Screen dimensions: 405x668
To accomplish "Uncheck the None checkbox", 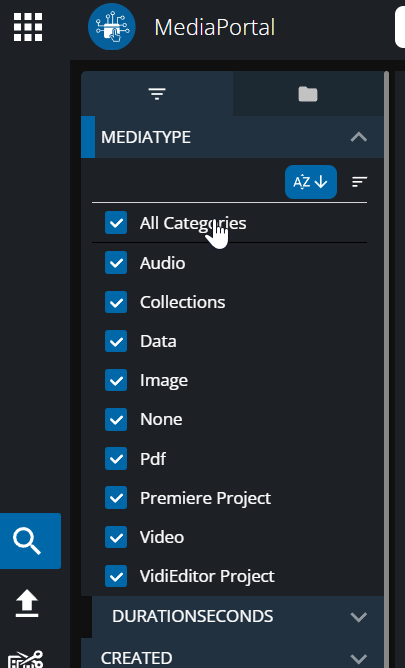I will (x=116, y=419).
